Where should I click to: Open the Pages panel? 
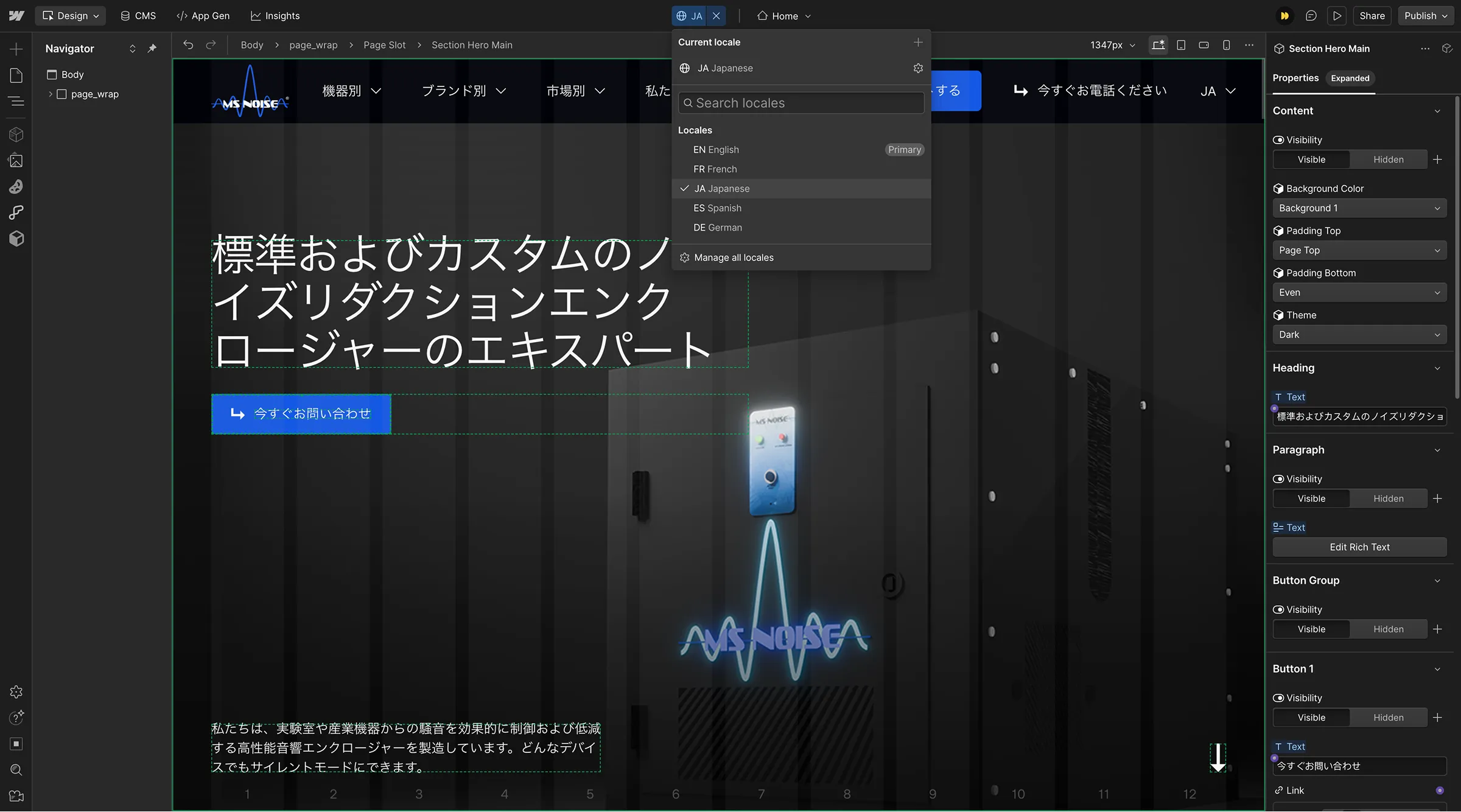[16, 75]
